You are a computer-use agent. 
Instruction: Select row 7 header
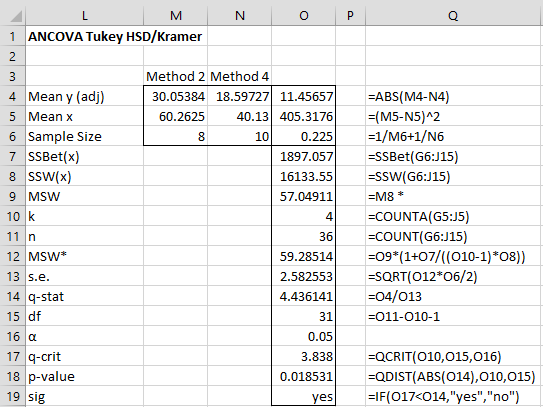[x=12, y=156]
